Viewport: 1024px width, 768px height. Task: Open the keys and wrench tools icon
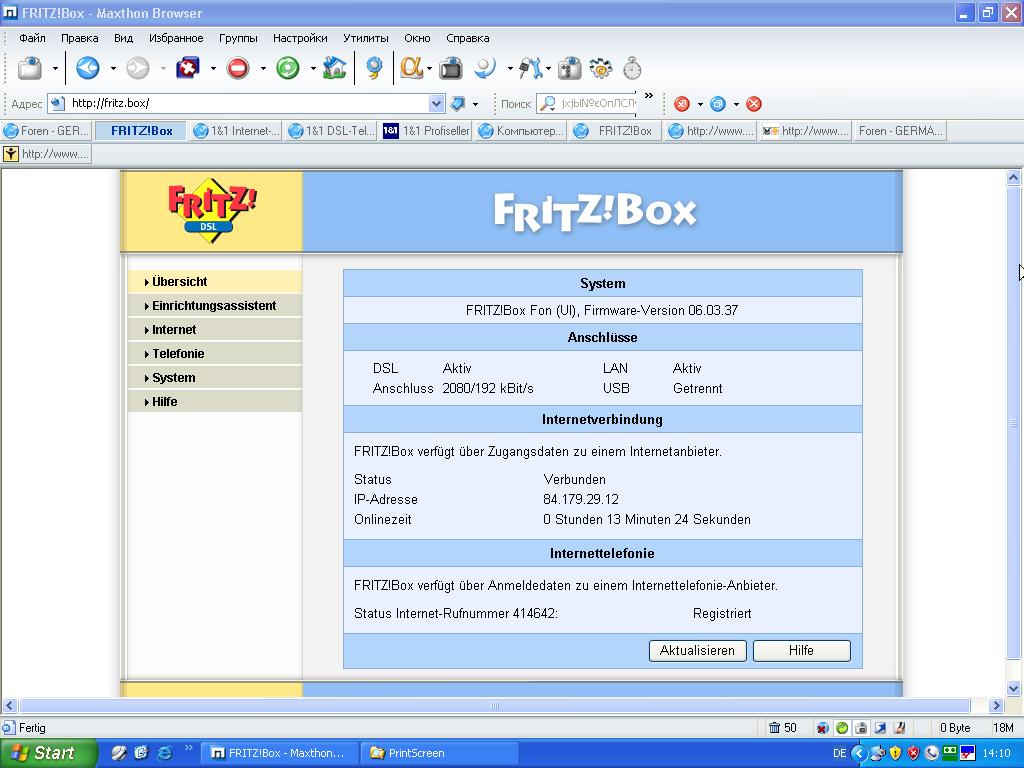530,68
